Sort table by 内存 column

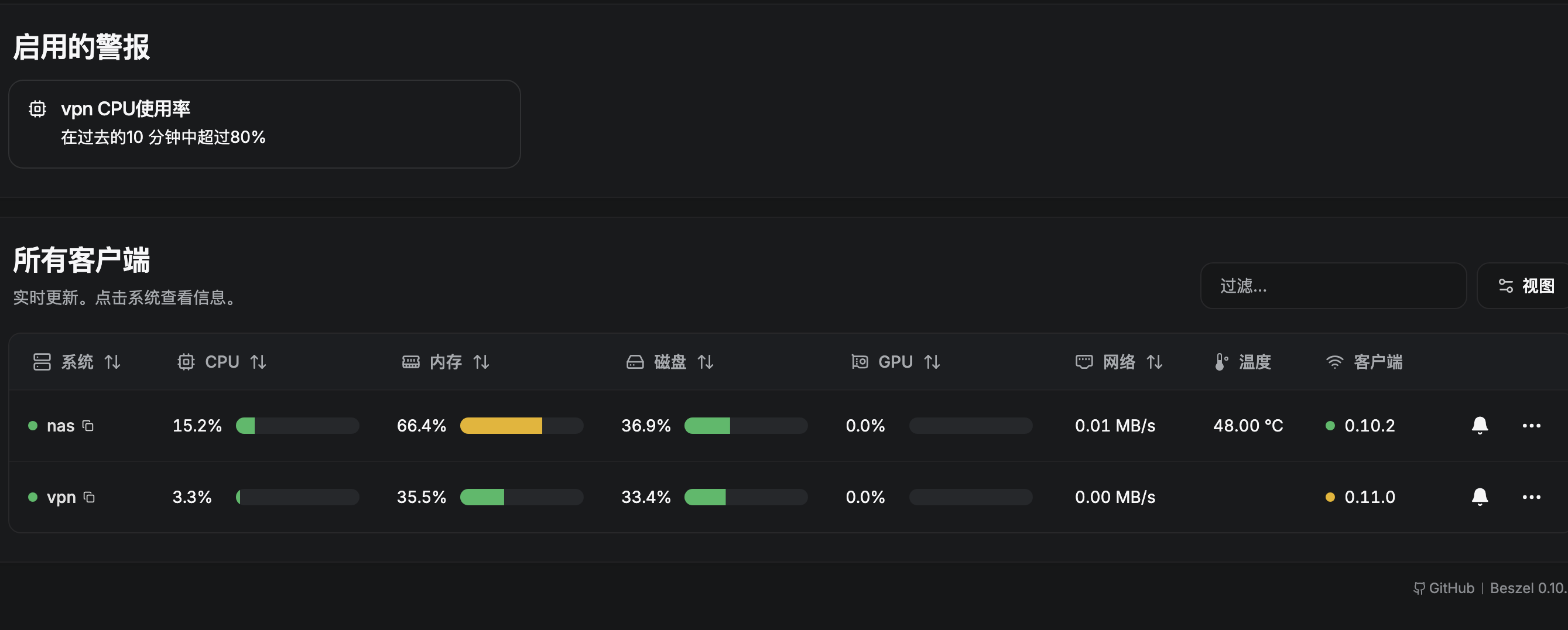(x=446, y=362)
